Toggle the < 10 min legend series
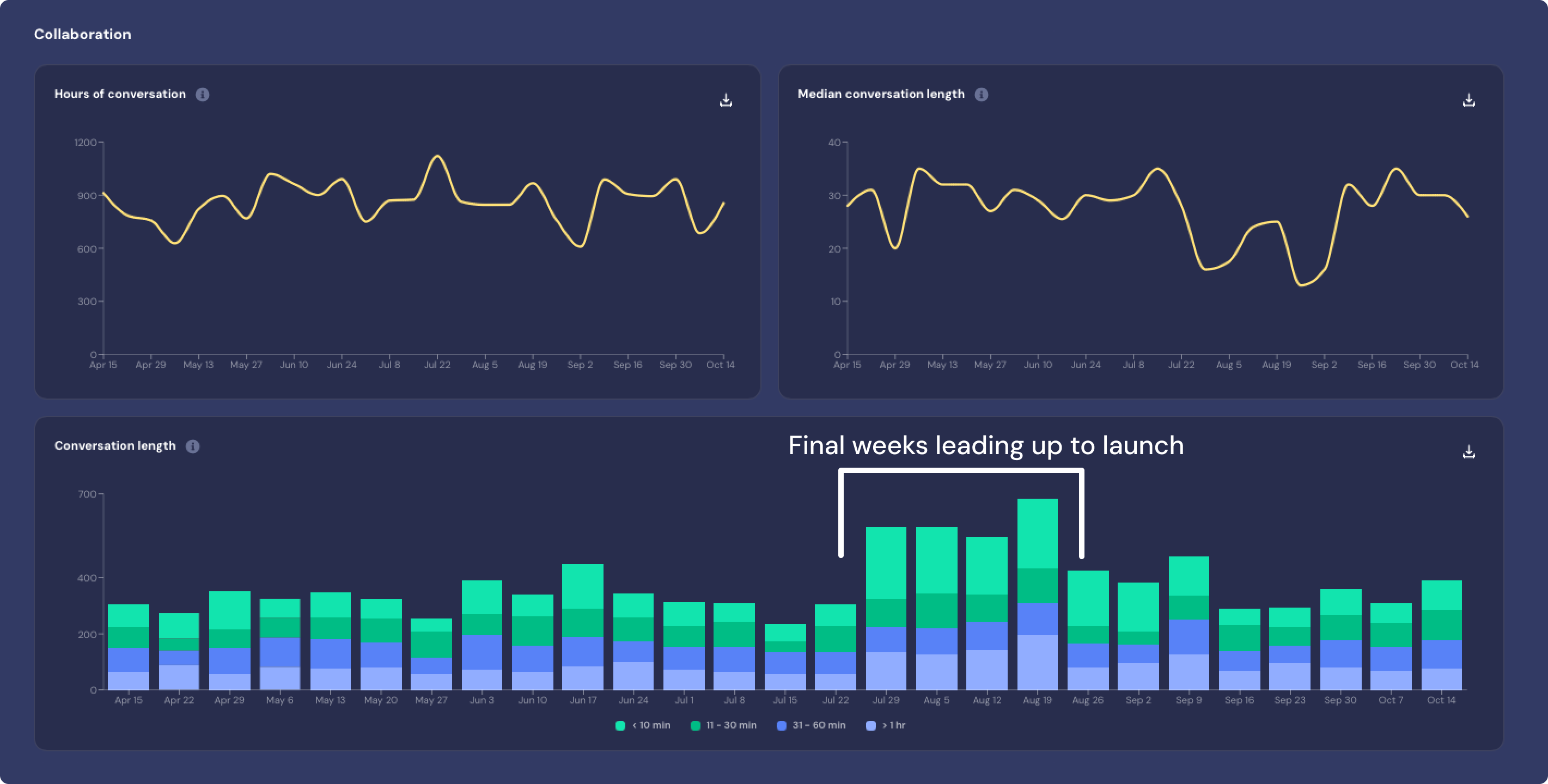Viewport: 1548px width, 784px height. click(x=643, y=725)
